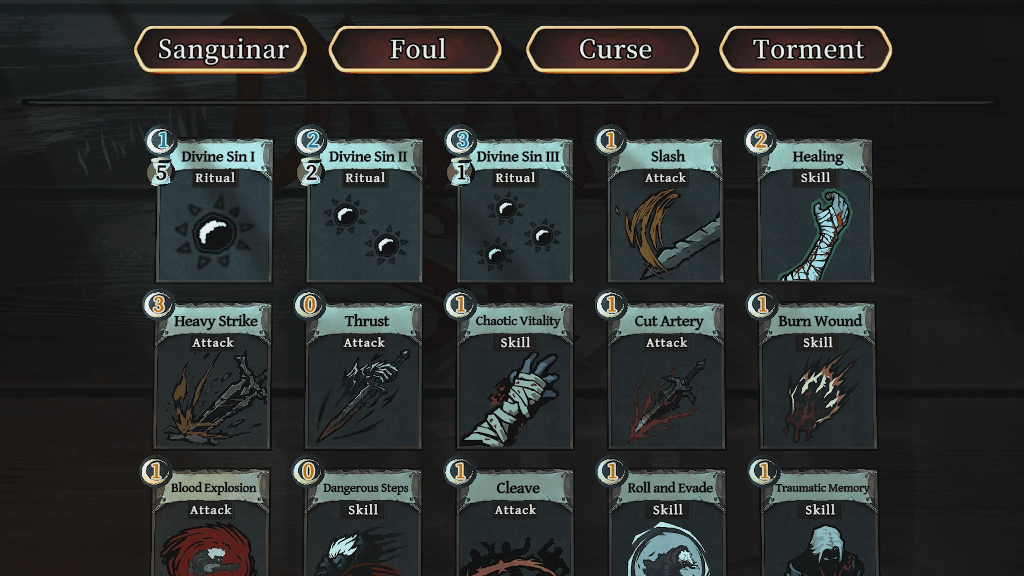Click the Thrust sword card art
Screen dimensions: 1024x576
click(364, 396)
